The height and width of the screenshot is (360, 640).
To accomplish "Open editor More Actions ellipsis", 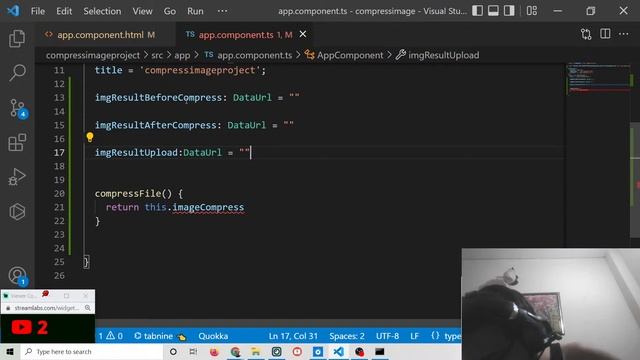I will click(x=624, y=34).
